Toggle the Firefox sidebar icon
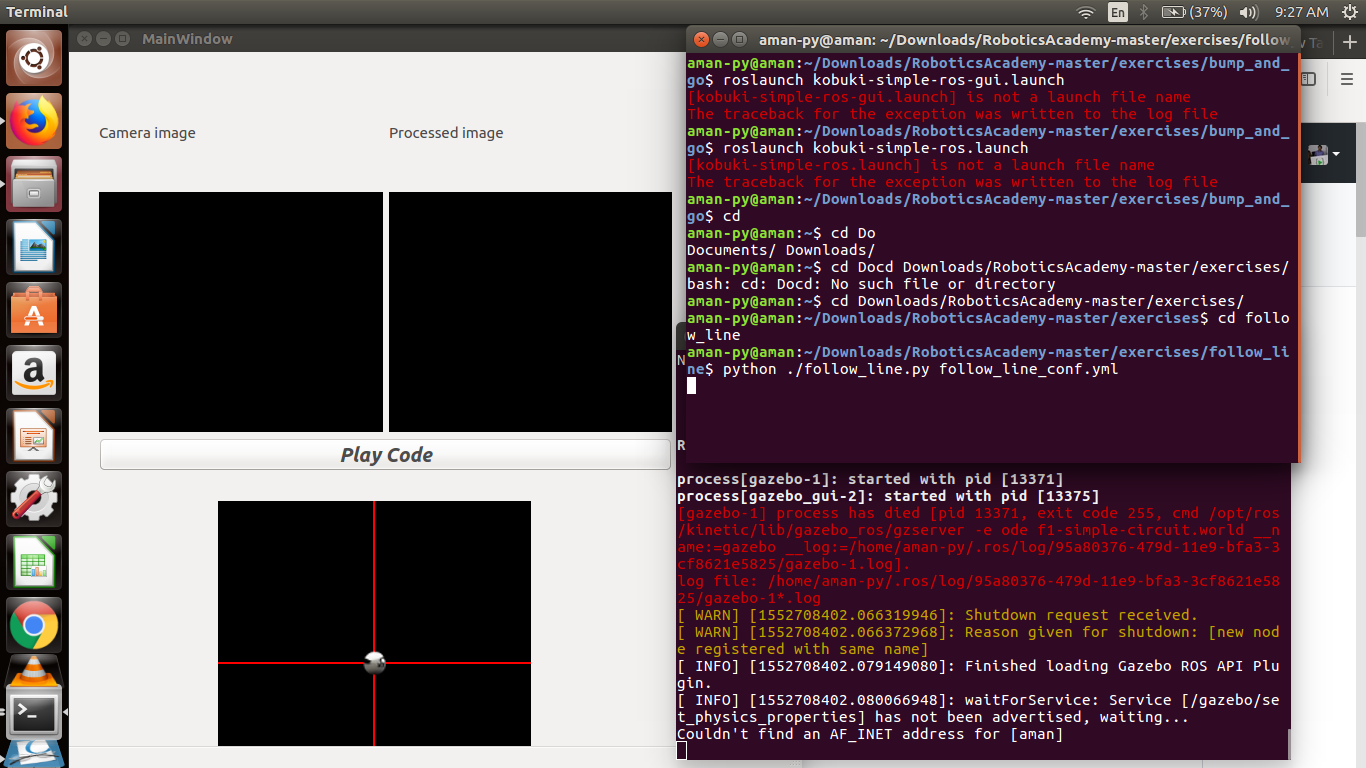1366x768 pixels. pos(1308,79)
